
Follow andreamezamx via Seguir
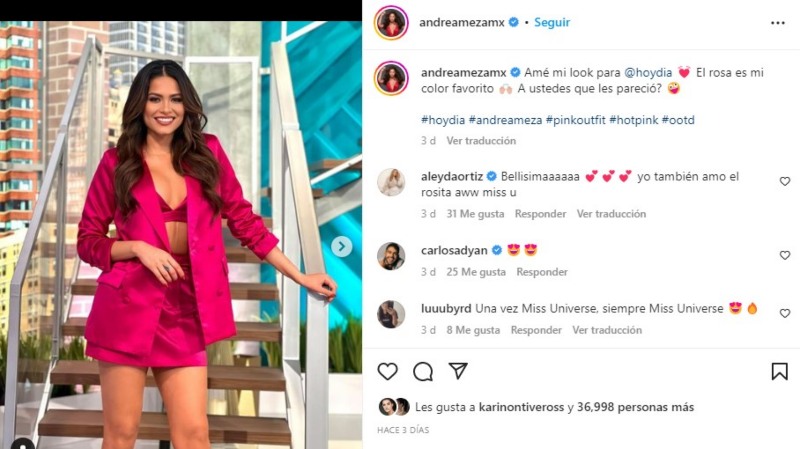click(x=552, y=22)
